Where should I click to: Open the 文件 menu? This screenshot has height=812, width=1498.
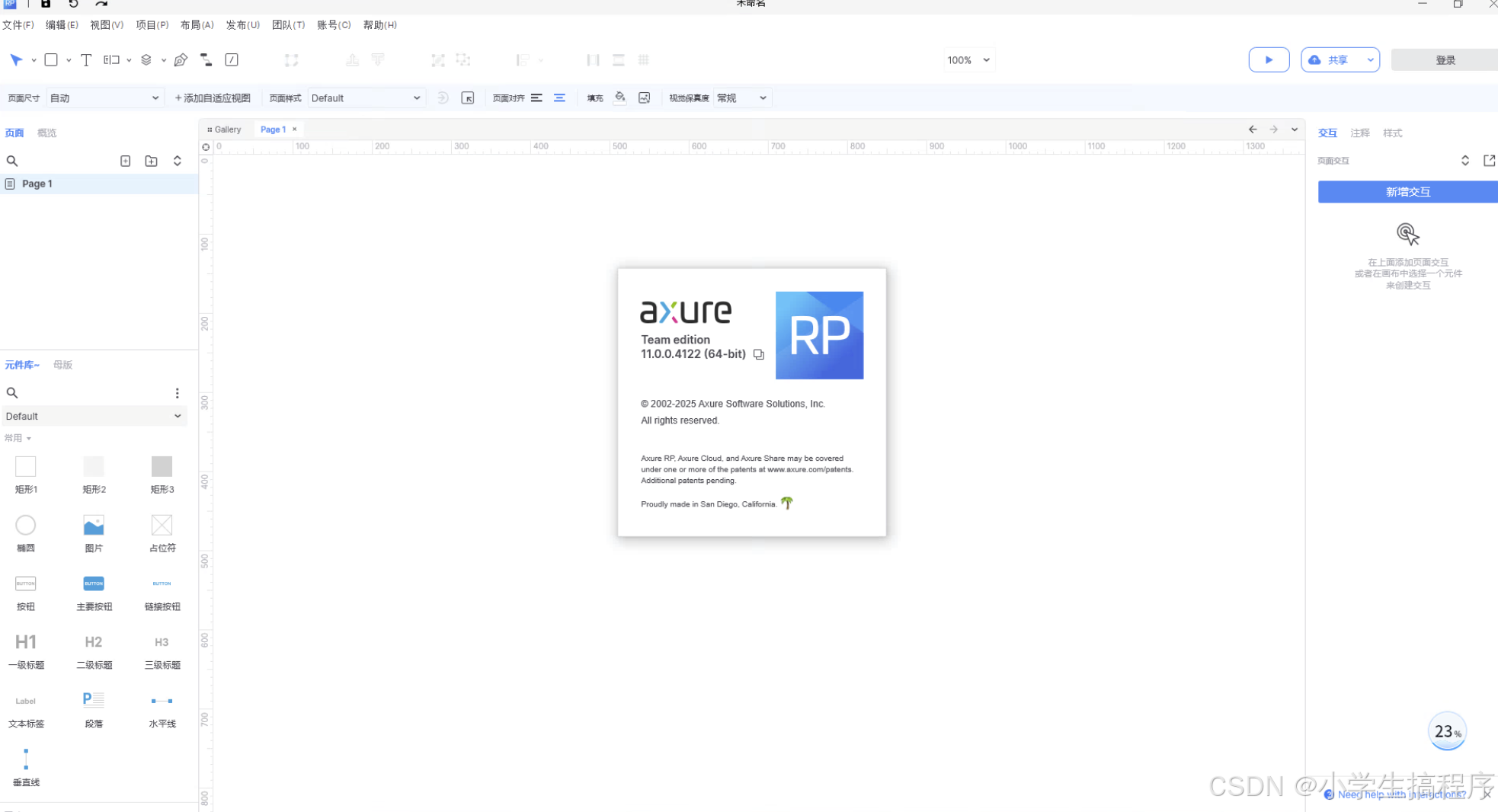(18, 25)
